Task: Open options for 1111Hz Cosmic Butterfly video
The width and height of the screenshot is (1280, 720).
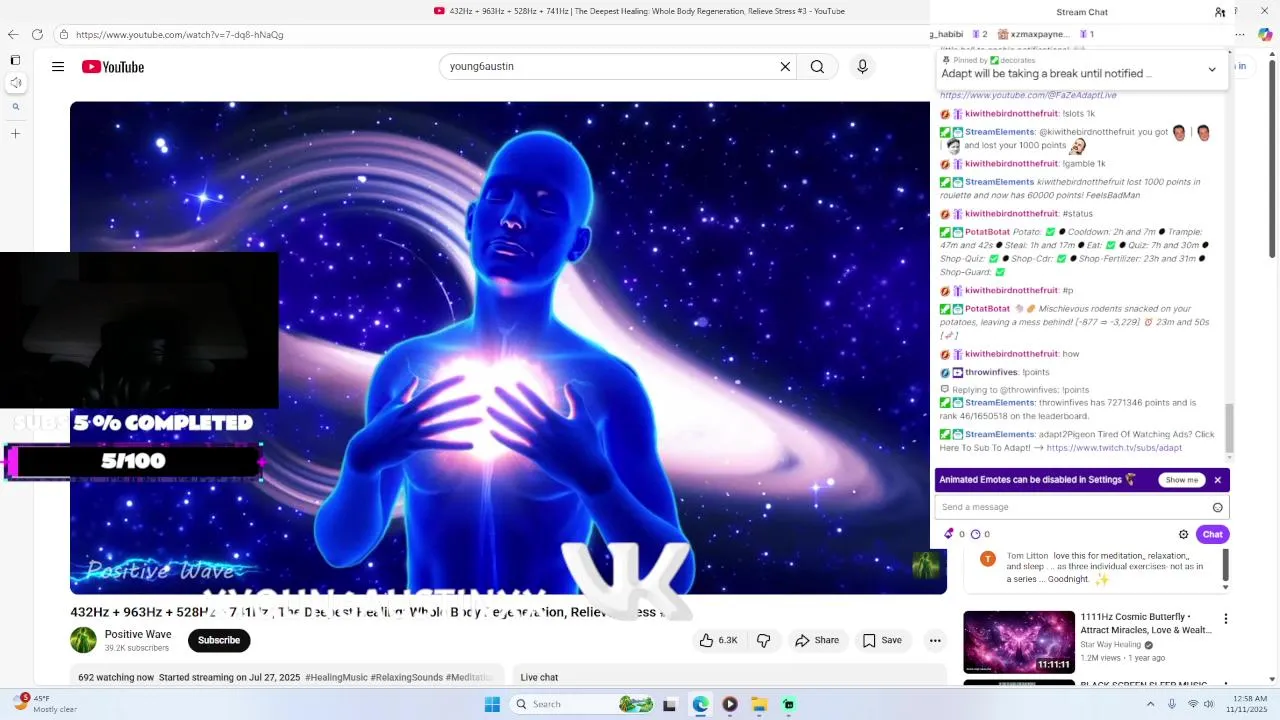Action: [1225, 619]
